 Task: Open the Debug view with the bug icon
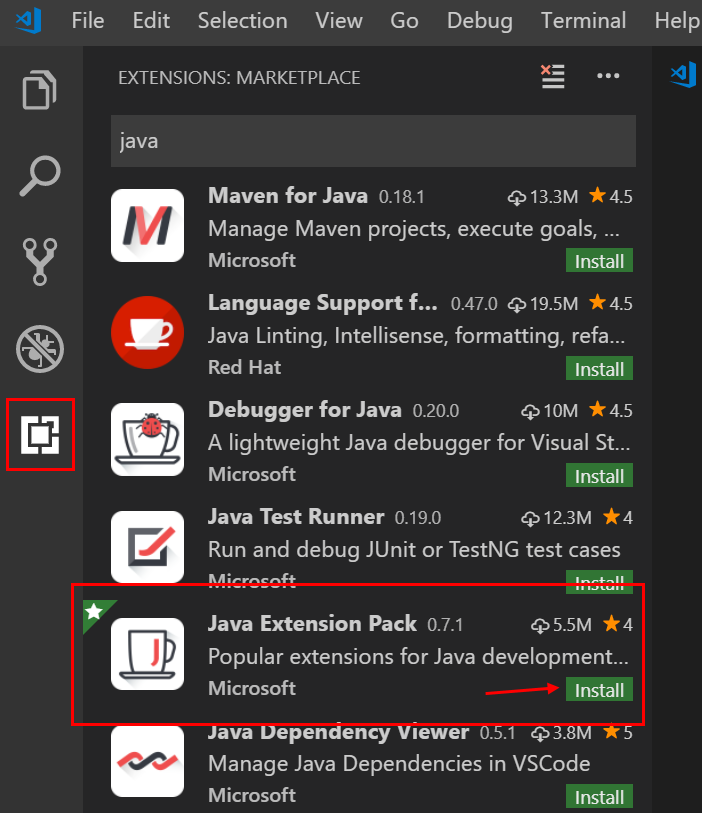(40, 349)
